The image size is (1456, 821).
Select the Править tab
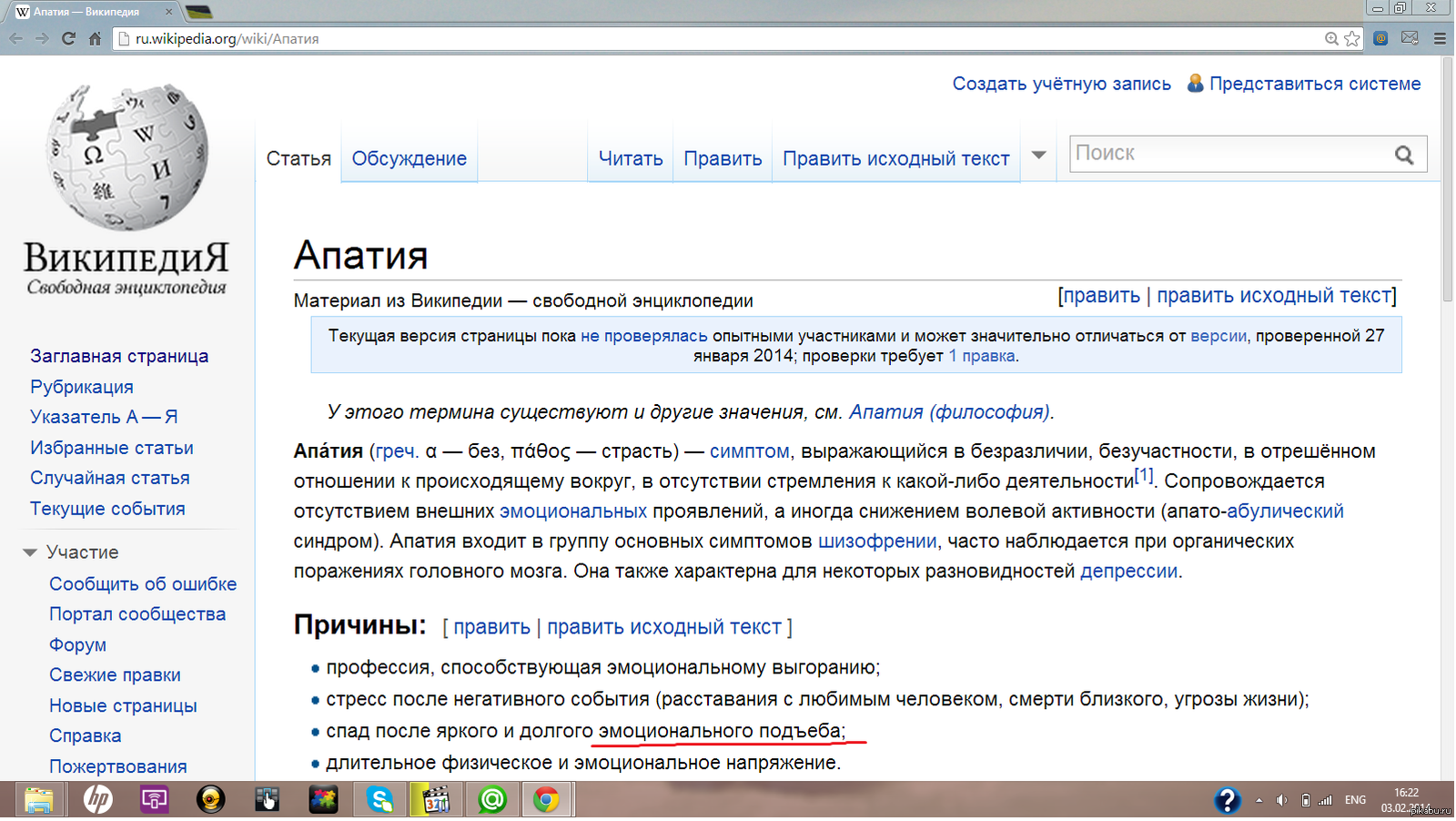point(723,158)
